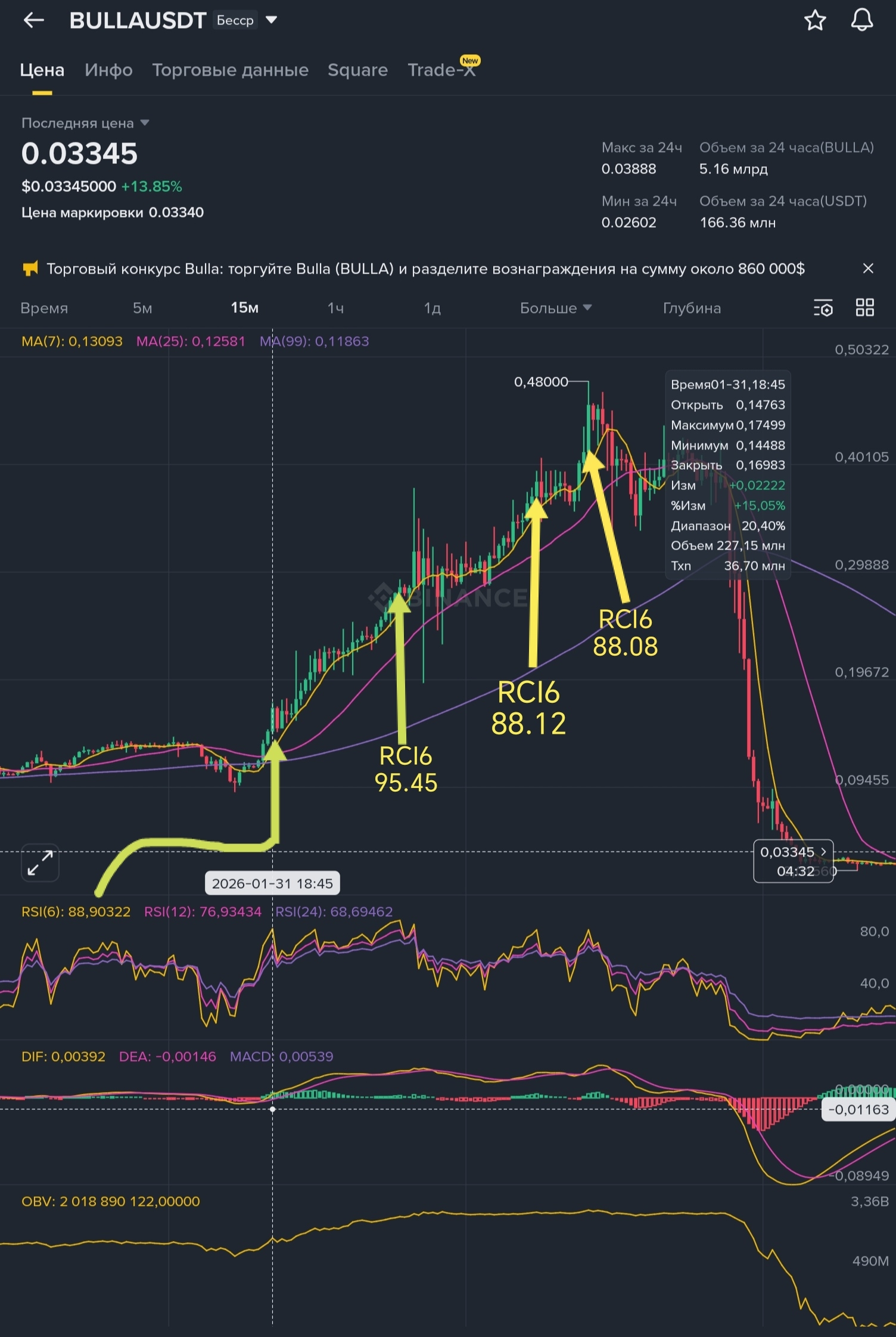Tap the 2026-01-31 18:45 crosshair date label
This screenshot has height=1337, width=896.
[x=272, y=883]
